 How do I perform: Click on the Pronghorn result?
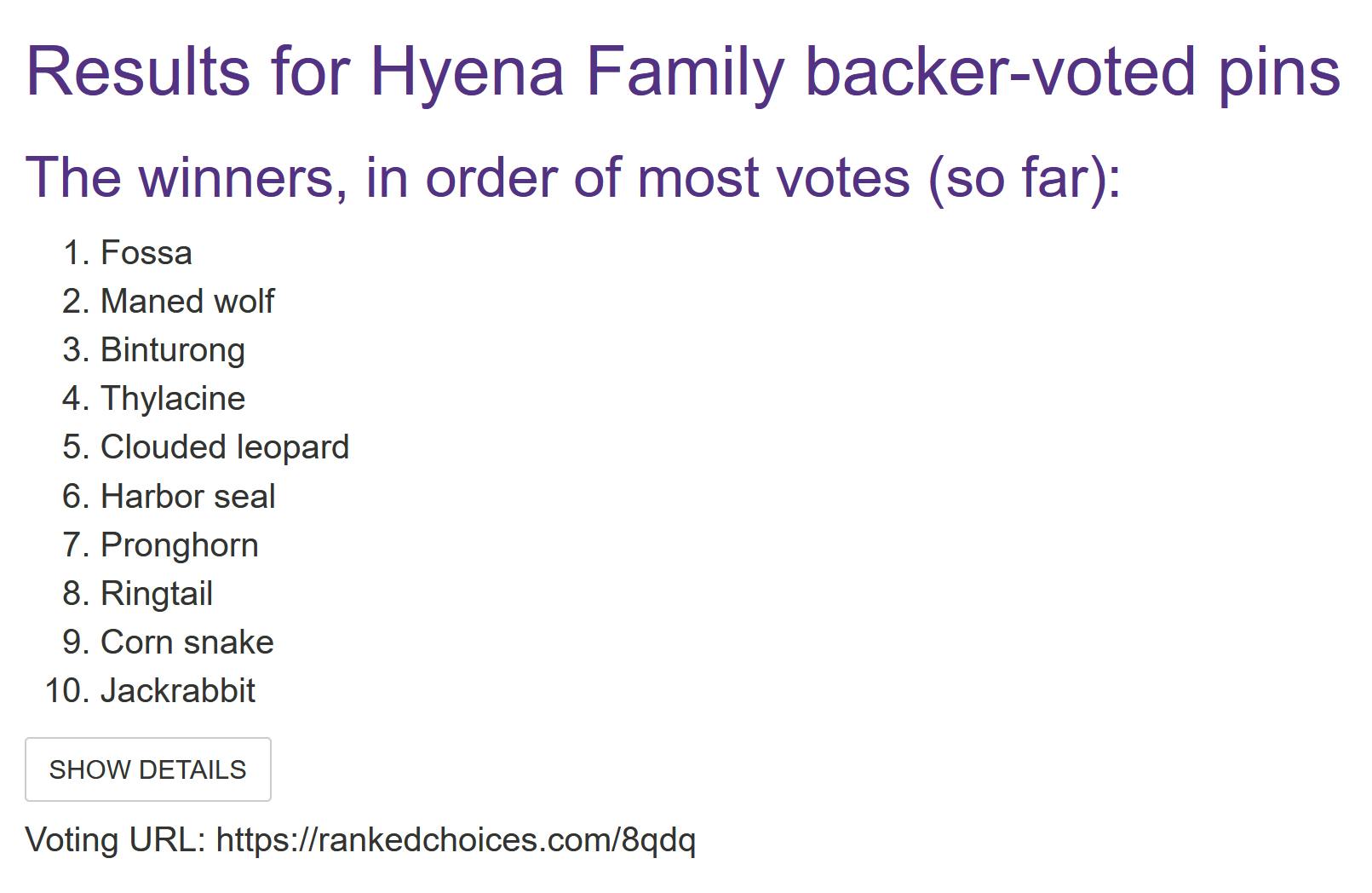point(179,545)
